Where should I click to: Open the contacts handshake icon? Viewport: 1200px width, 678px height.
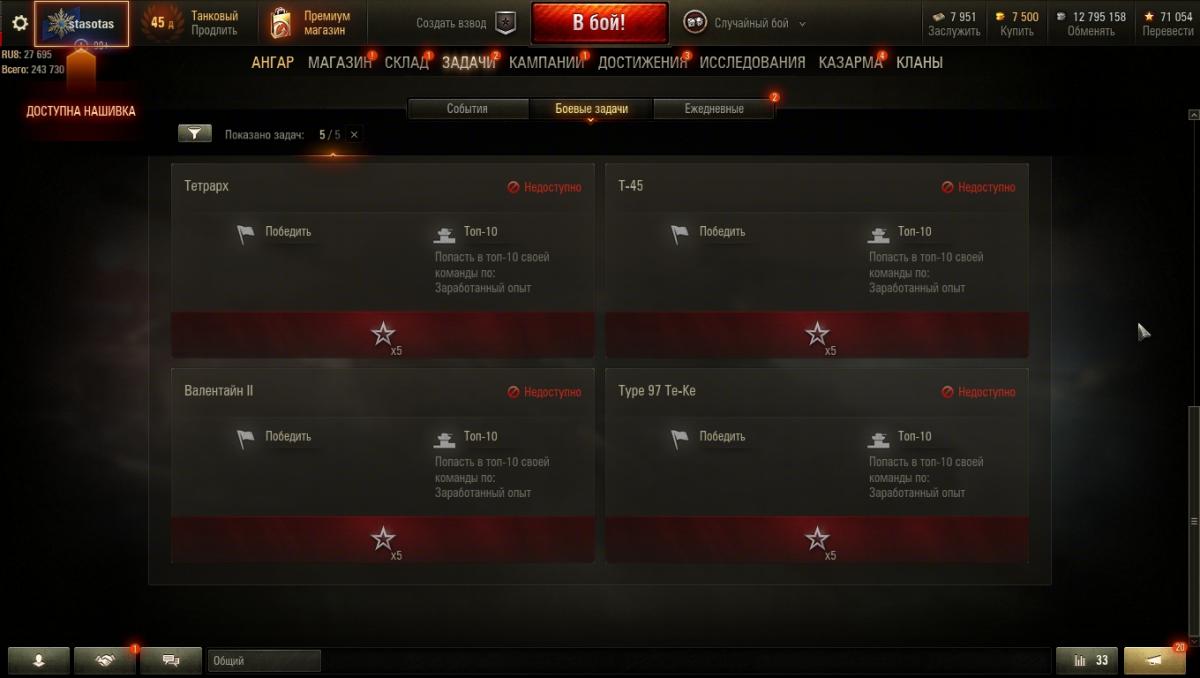(x=104, y=660)
